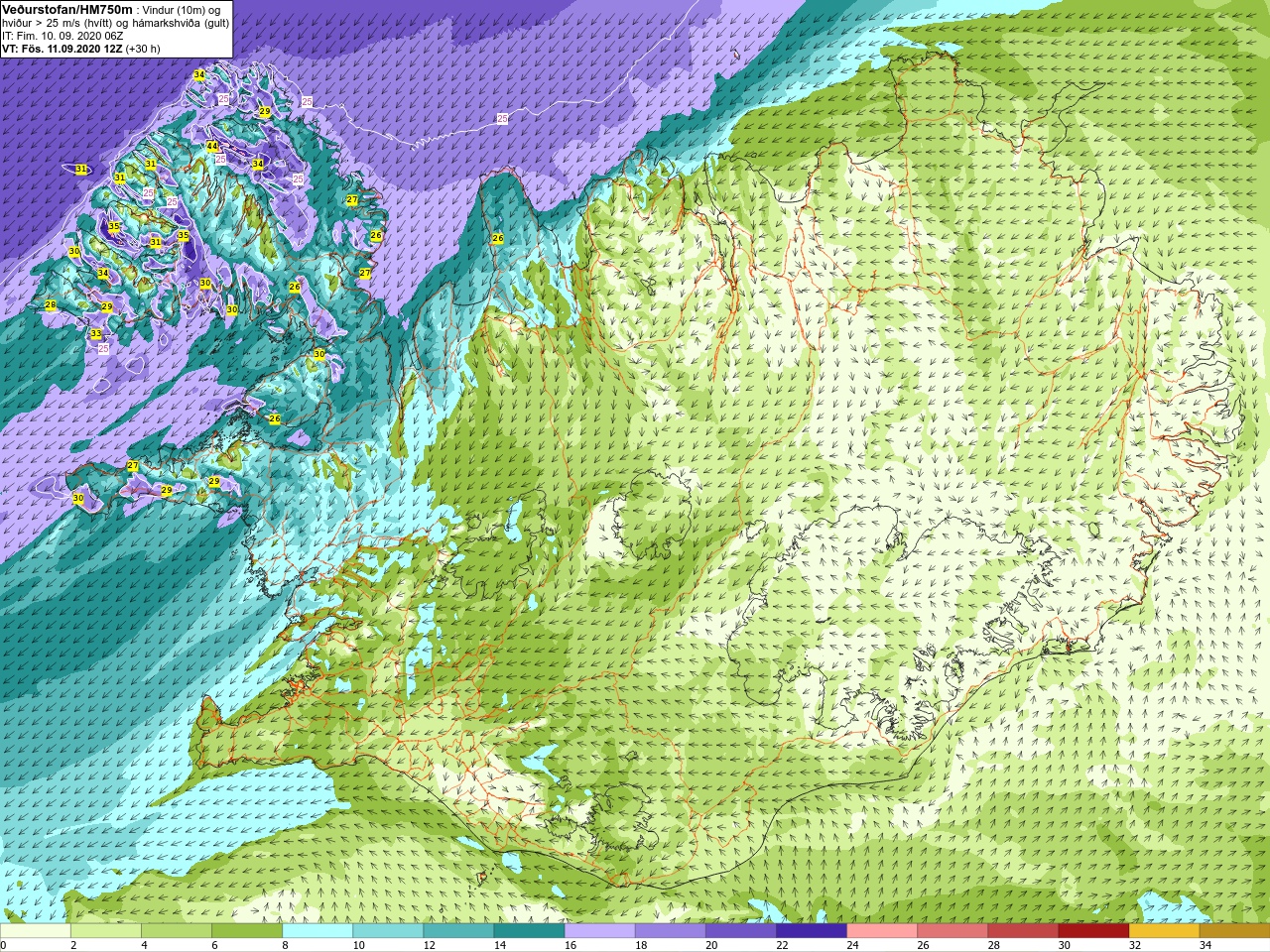Image resolution: width=1270 pixels, height=952 pixels.
Task: Select the light green 4–6 m/s legend swatch
Action: pyautogui.click(x=177, y=931)
